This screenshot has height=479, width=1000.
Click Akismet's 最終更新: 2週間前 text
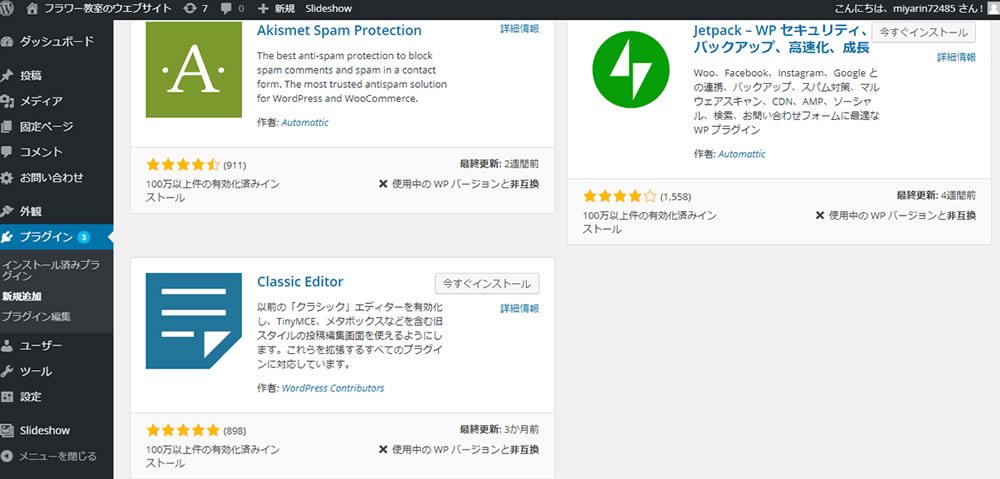[499, 164]
